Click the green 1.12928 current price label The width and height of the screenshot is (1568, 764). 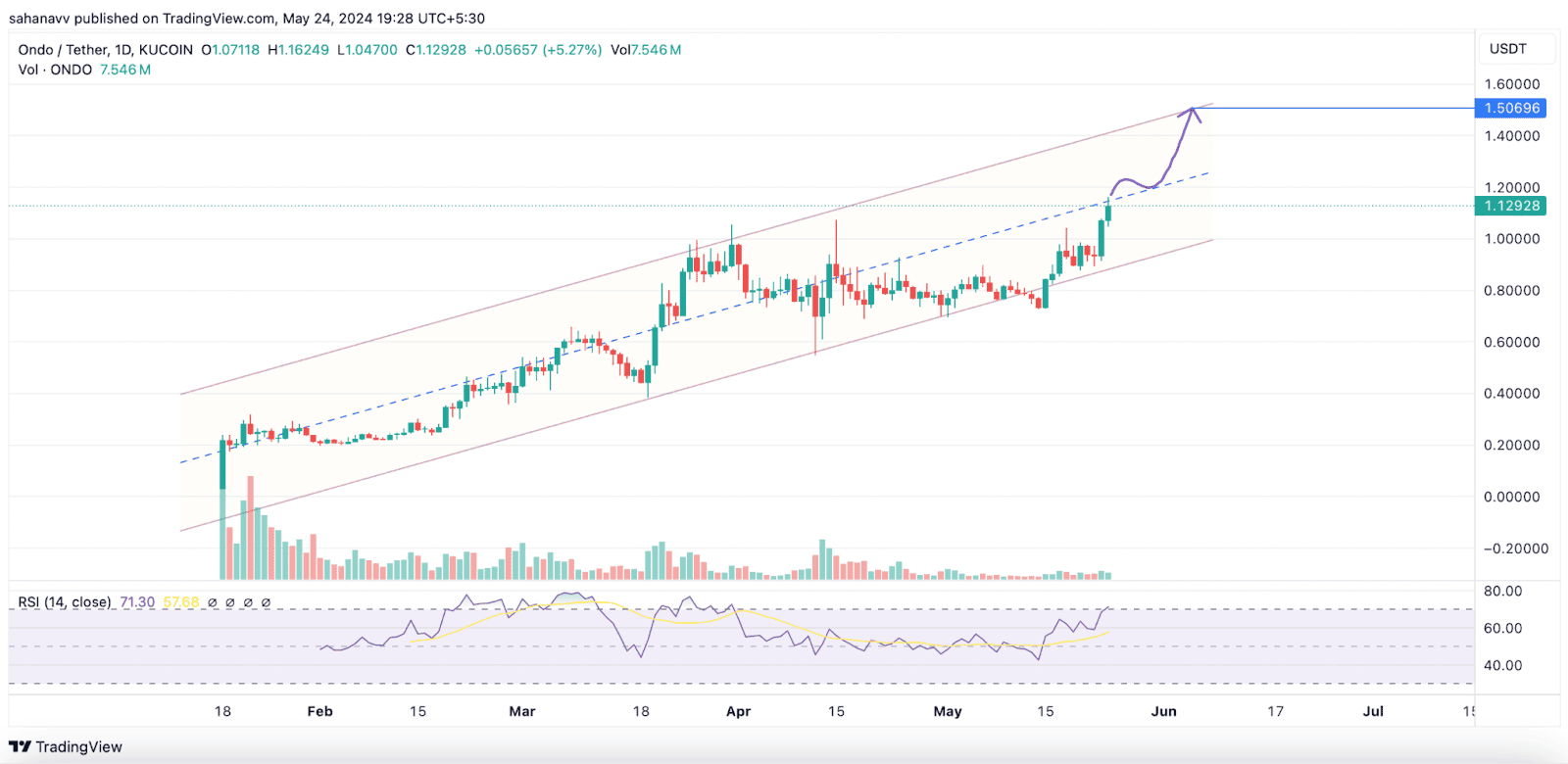(1510, 206)
